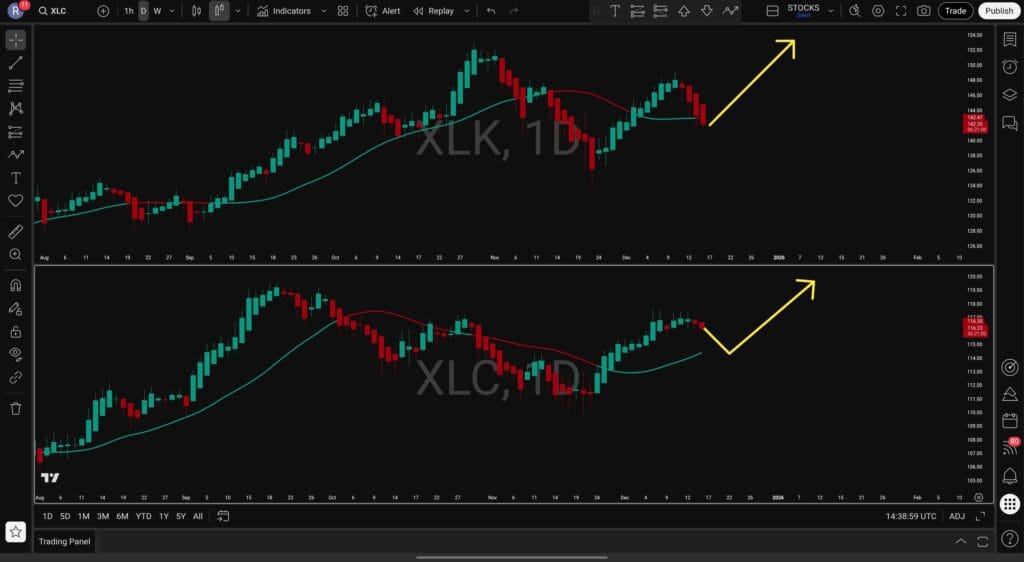Select the weekly W timeframe
This screenshot has width=1024, height=562.
point(157,11)
